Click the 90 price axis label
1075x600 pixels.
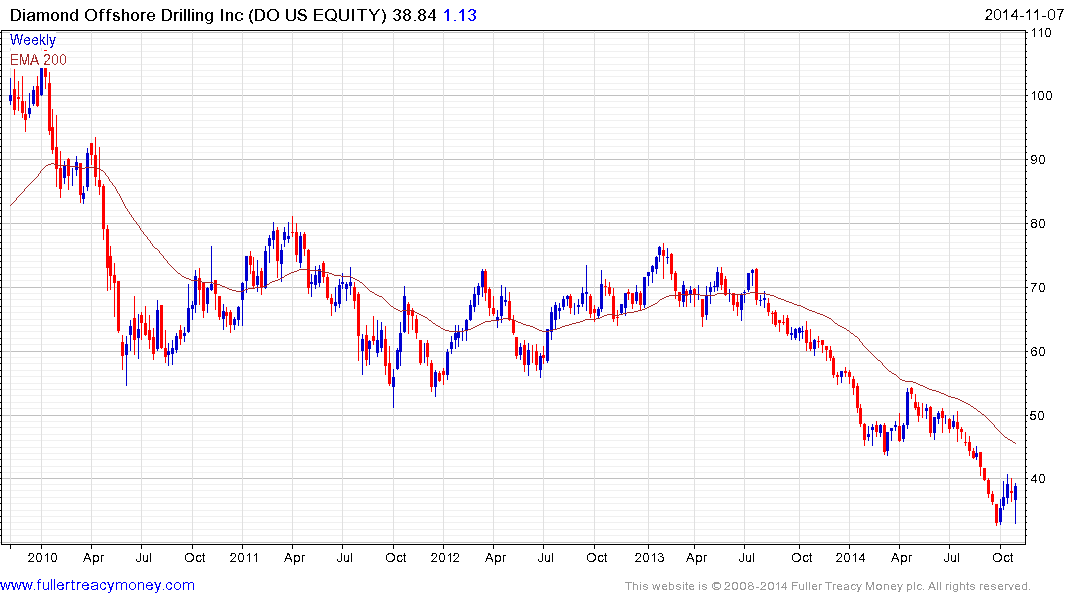[x=1038, y=160]
